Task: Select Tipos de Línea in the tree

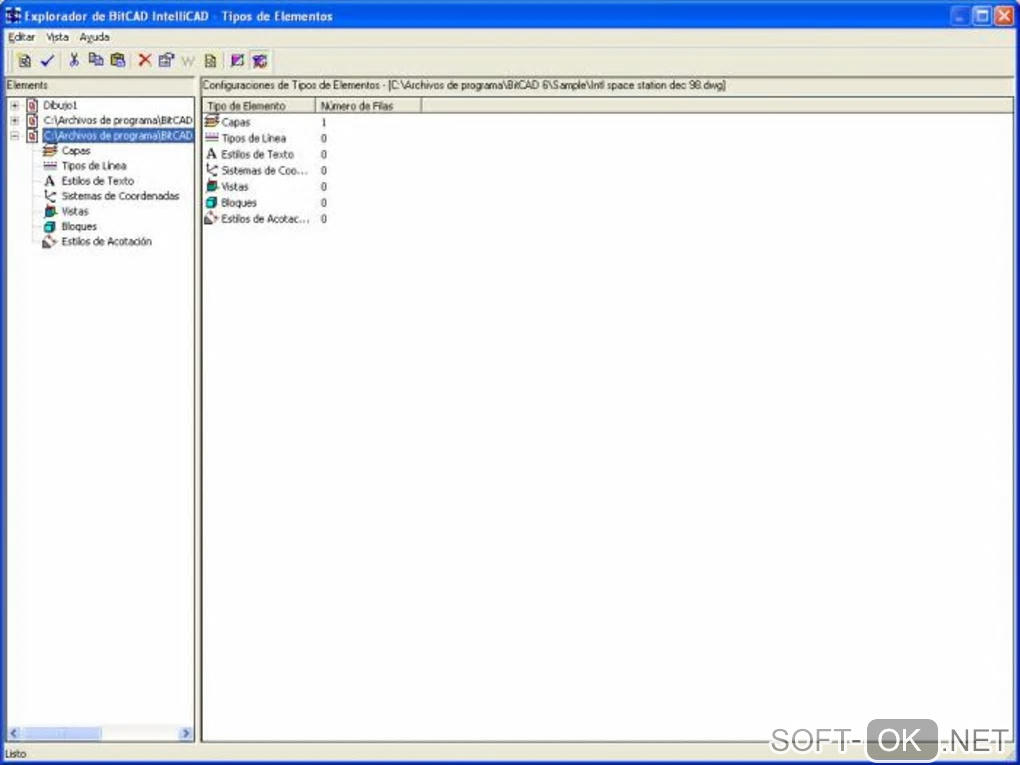Action: coord(94,166)
